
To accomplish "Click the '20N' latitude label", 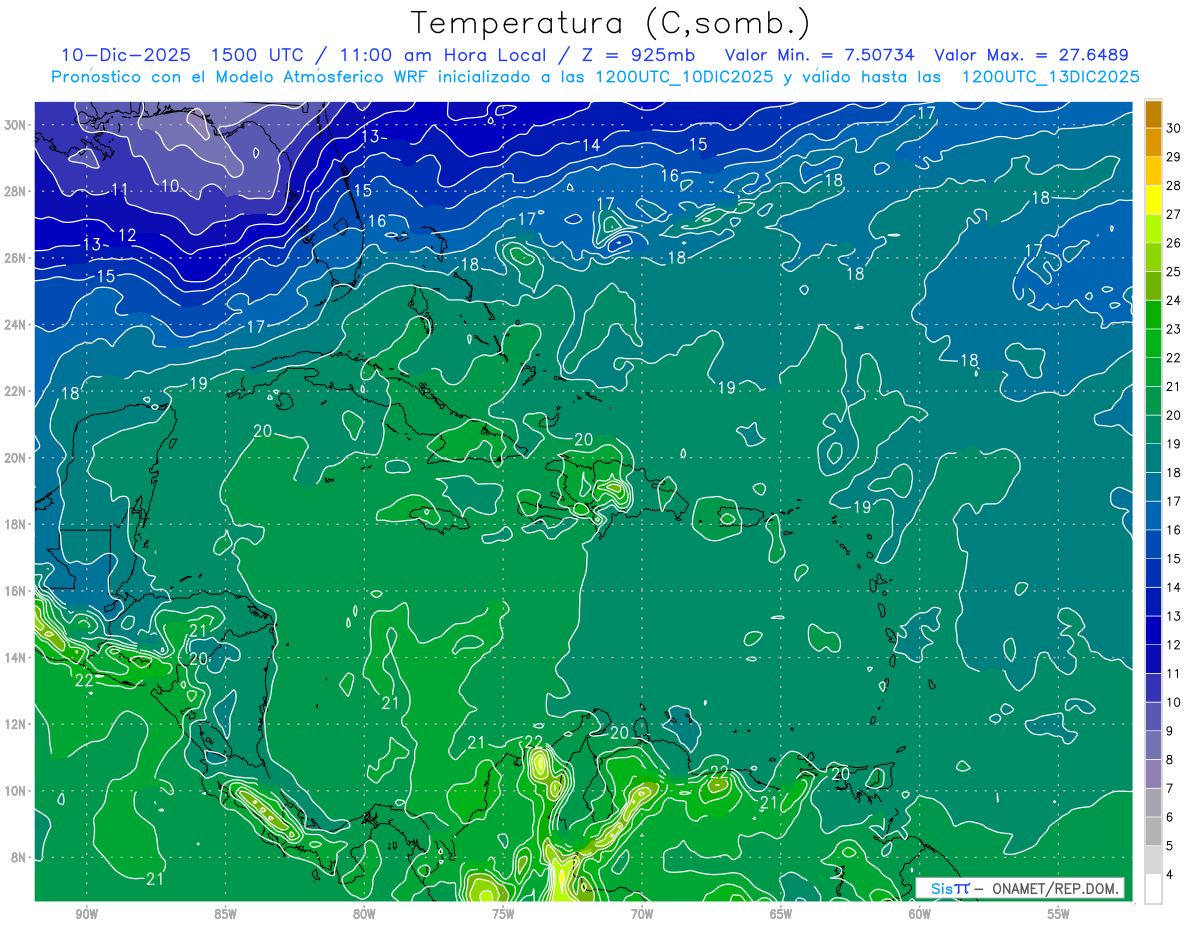I will pyautogui.click(x=16, y=458).
